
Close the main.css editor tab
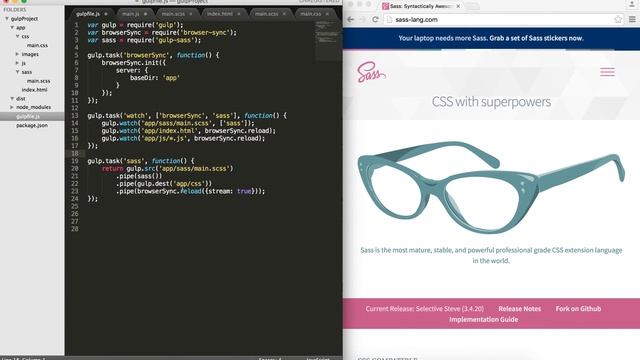(327, 14)
